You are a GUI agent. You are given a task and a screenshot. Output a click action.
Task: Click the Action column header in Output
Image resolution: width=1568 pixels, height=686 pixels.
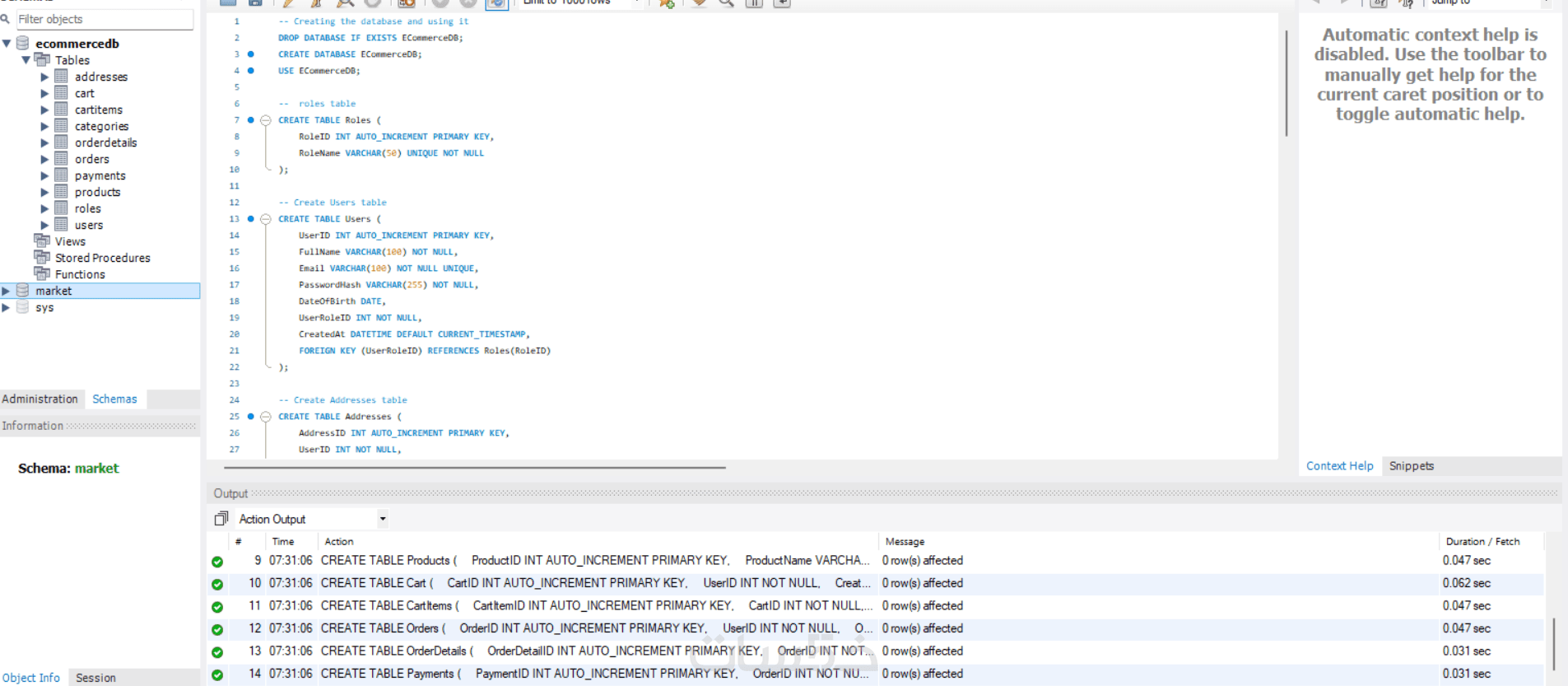(338, 541)
